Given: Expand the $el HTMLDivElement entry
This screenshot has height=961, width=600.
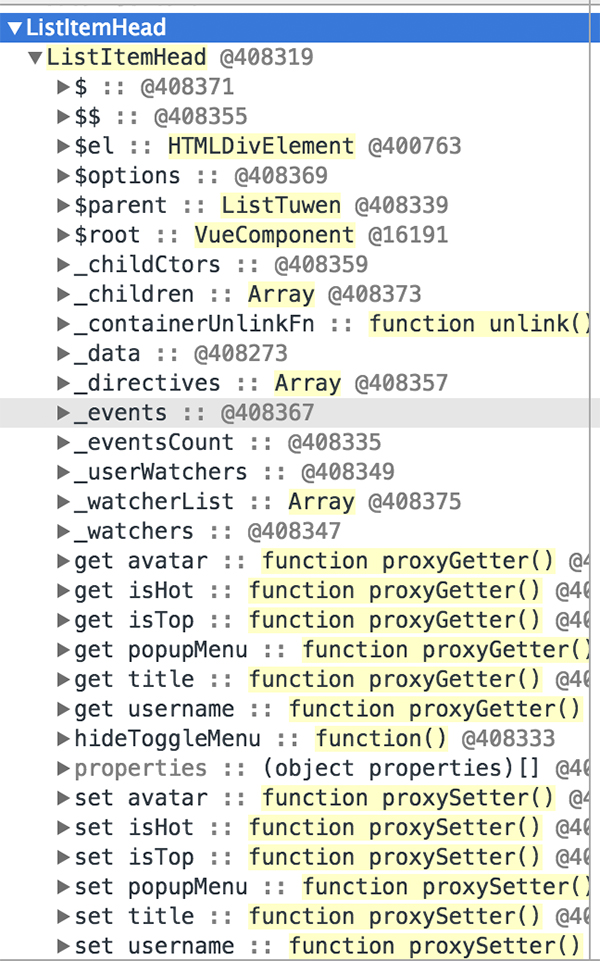Looking at the screenshot, I should pyautogui.click(x=63, y=146).
